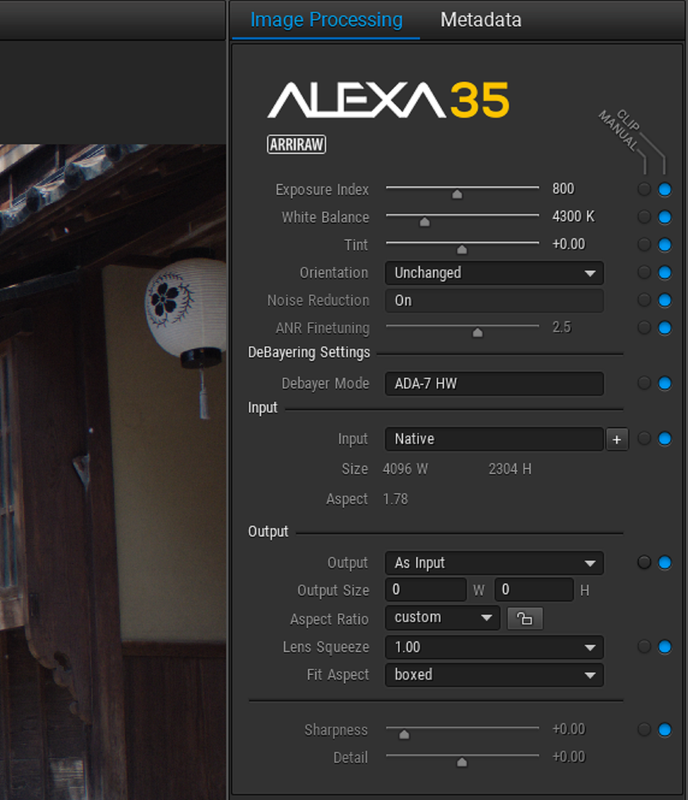Viewport: 688px width, 800px height.
Task: Open the Aspect Ratio custom dropdown
Action: pos(442,618)
